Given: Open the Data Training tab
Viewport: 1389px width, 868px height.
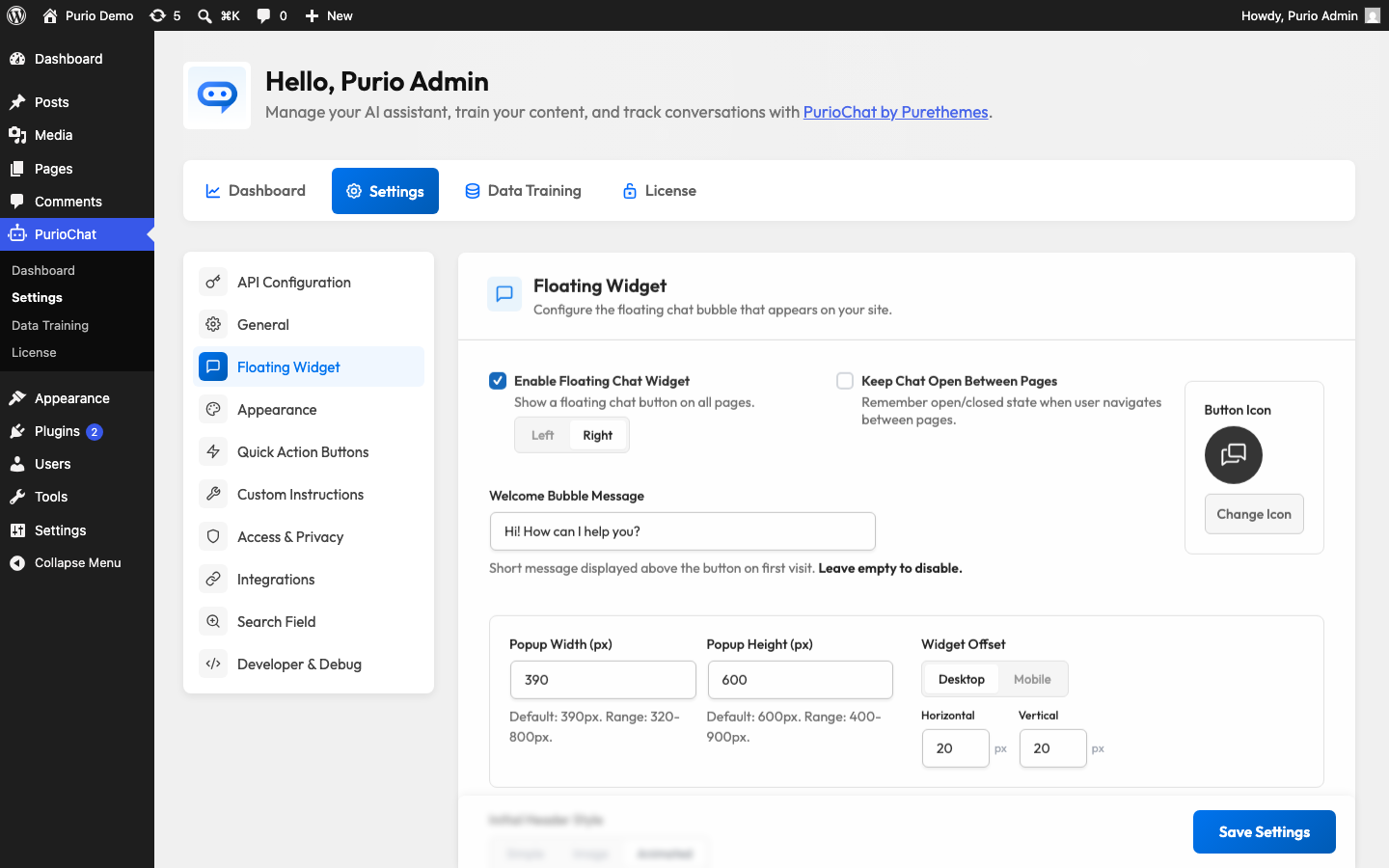Looking at the screenshot, I should click(523, 191).
